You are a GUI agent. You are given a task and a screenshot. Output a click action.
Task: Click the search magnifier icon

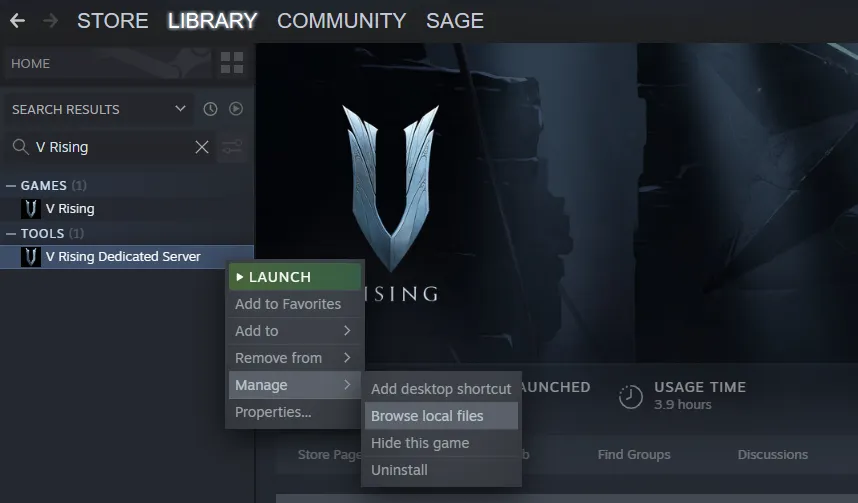(x=20, y=147)
